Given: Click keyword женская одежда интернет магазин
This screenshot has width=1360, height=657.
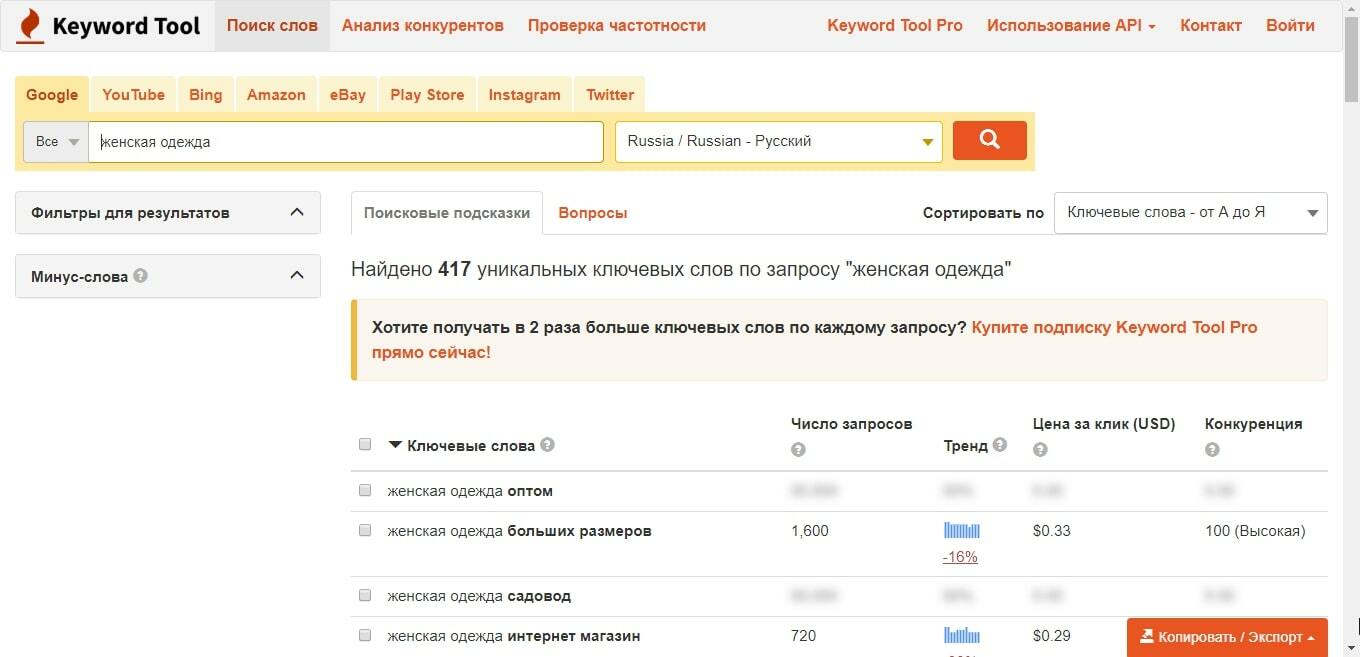Looking at the screenshot, I should coord(514,636).
